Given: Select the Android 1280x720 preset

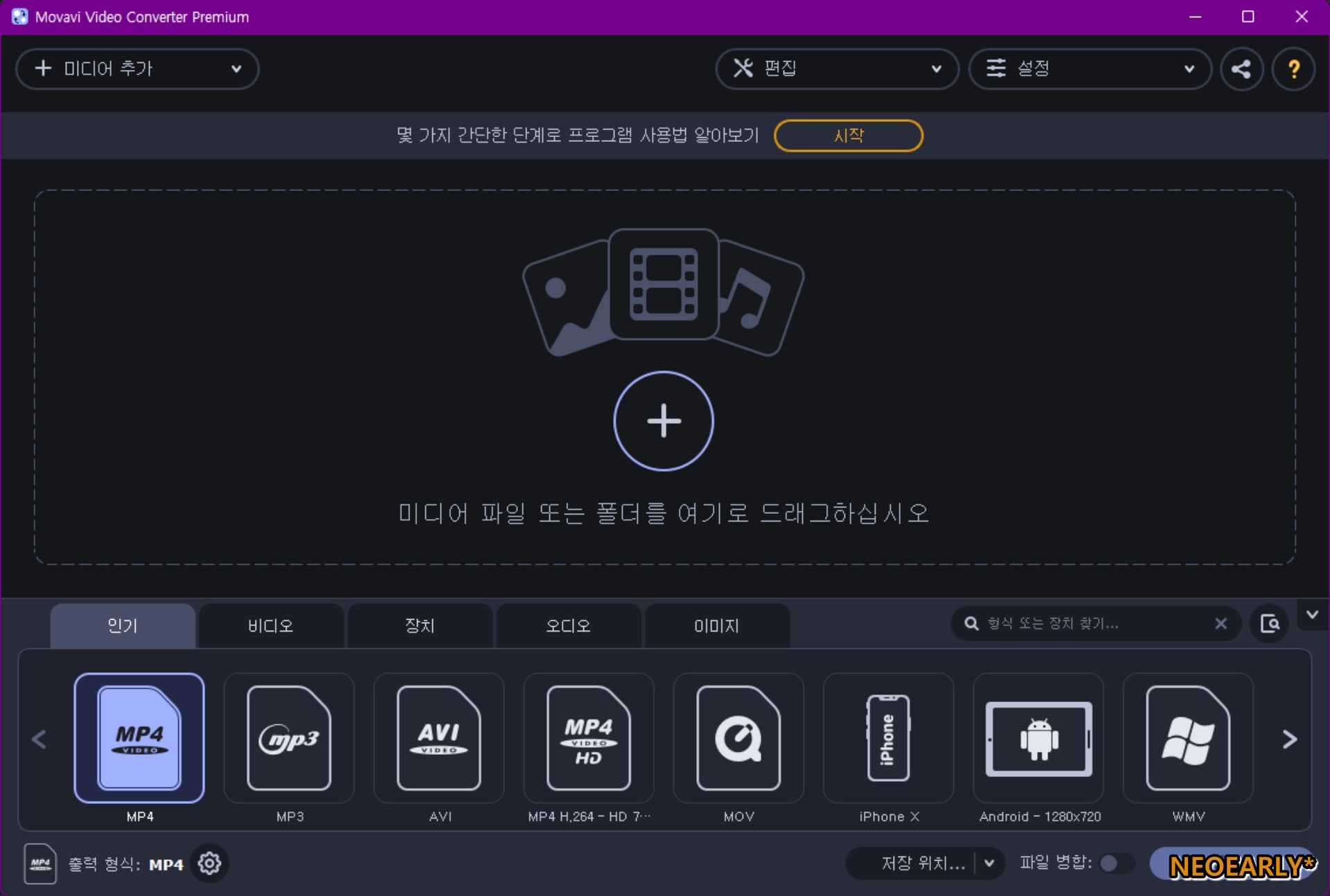Looking at the screenshot, I should [1038, 738].
